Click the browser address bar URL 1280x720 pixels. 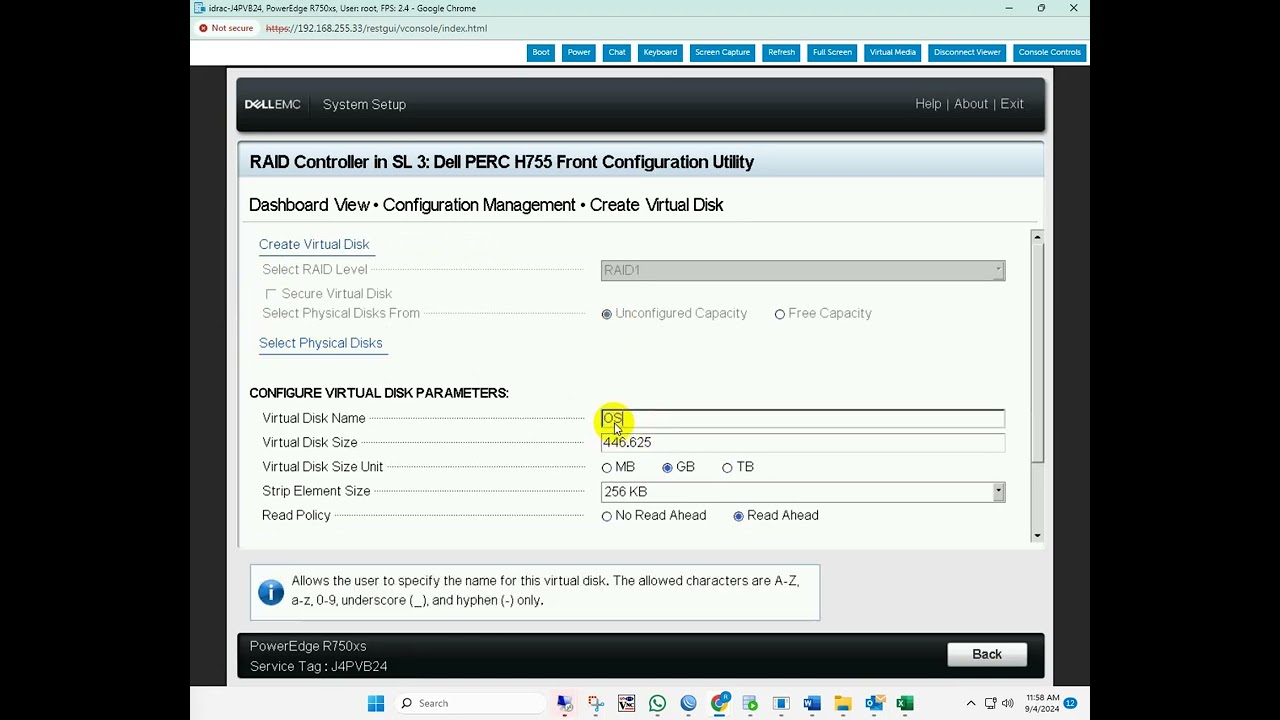pos(376,28)
